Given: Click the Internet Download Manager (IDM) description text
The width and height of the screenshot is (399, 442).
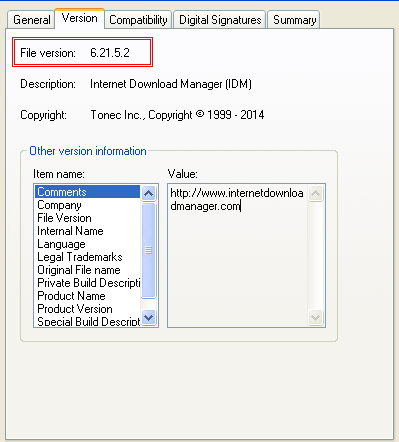Looking at the screenshot, I should pyautogui.click(x=171, y=84).
